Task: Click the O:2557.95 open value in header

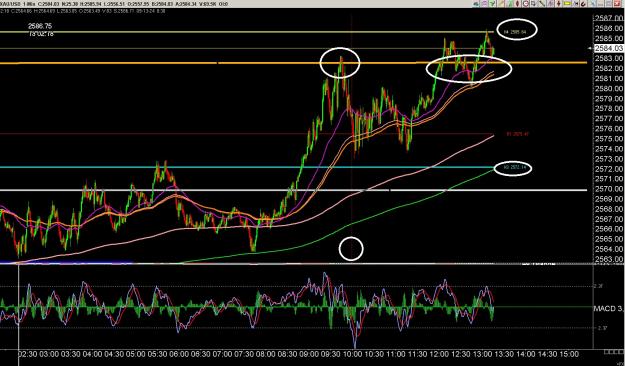Action: 138,4
